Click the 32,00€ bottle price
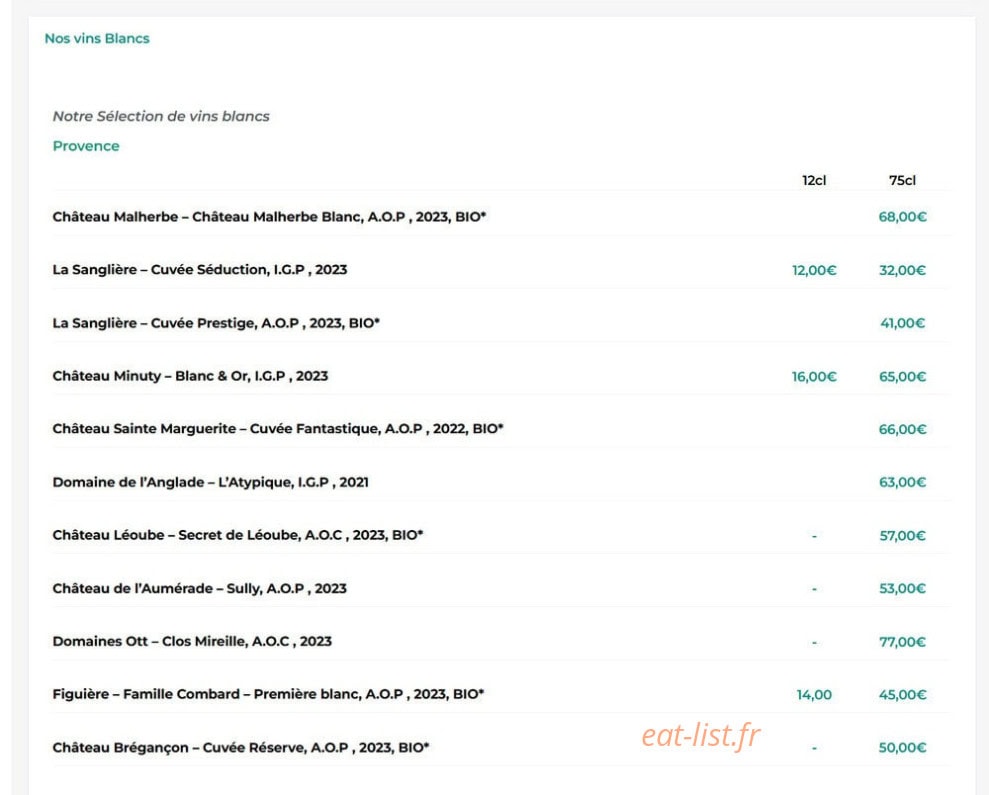The image size is (989, 795). 902,271
